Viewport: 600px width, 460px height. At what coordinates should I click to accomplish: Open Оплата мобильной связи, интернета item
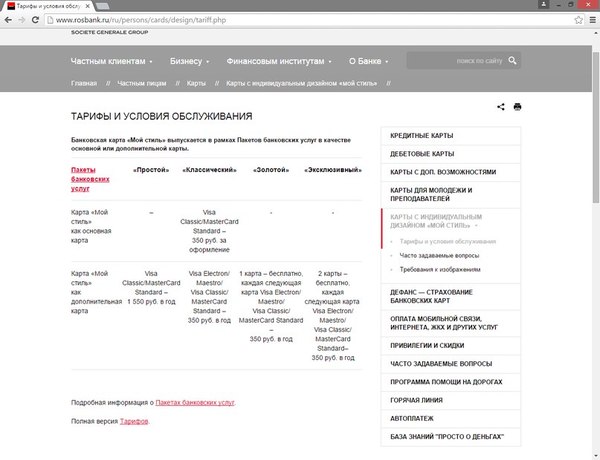point(451,323)
